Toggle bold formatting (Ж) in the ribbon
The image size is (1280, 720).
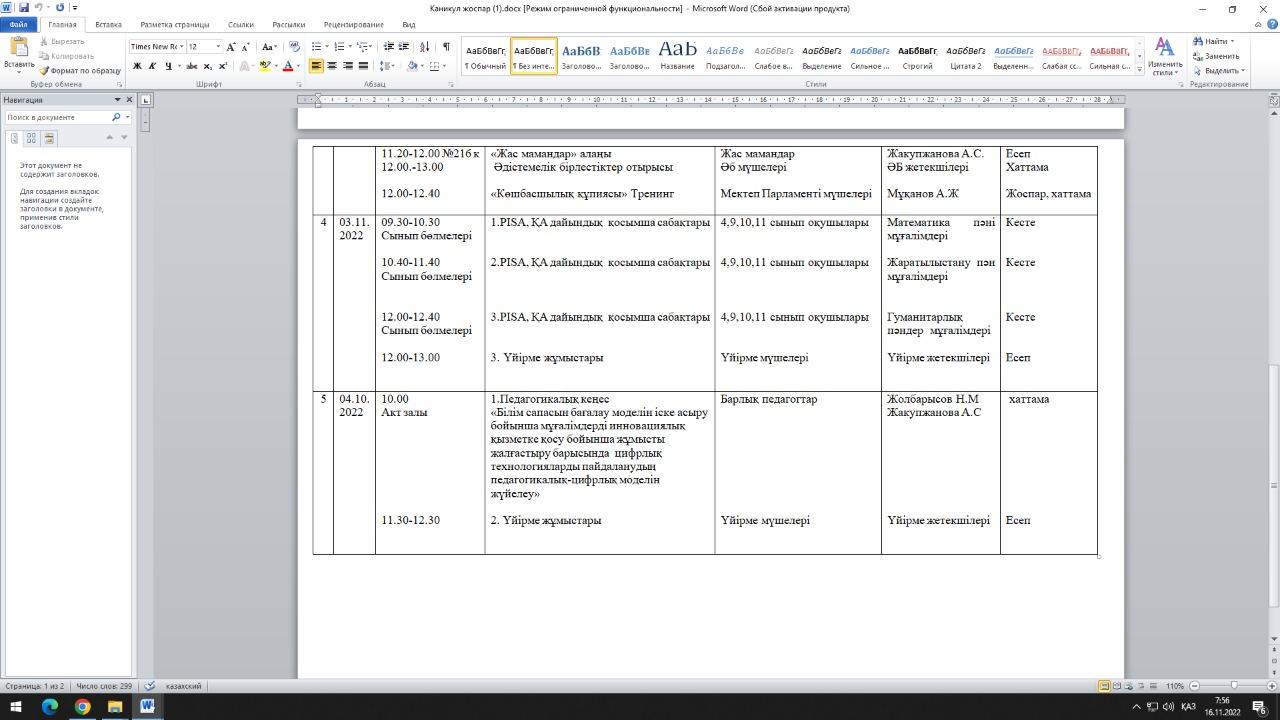click(137, 66)
